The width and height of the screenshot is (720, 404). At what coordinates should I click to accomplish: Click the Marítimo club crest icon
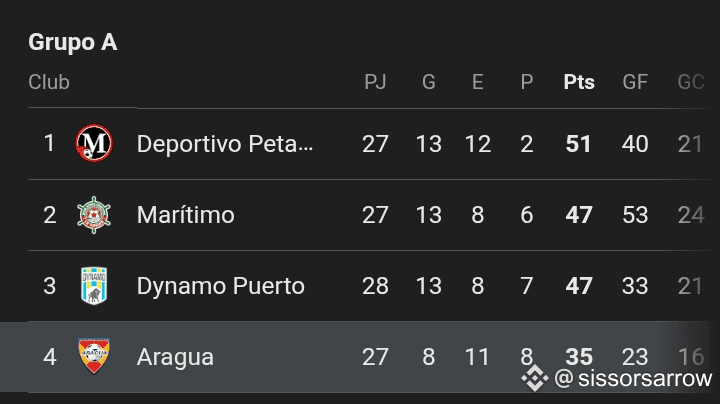point(94,215)
